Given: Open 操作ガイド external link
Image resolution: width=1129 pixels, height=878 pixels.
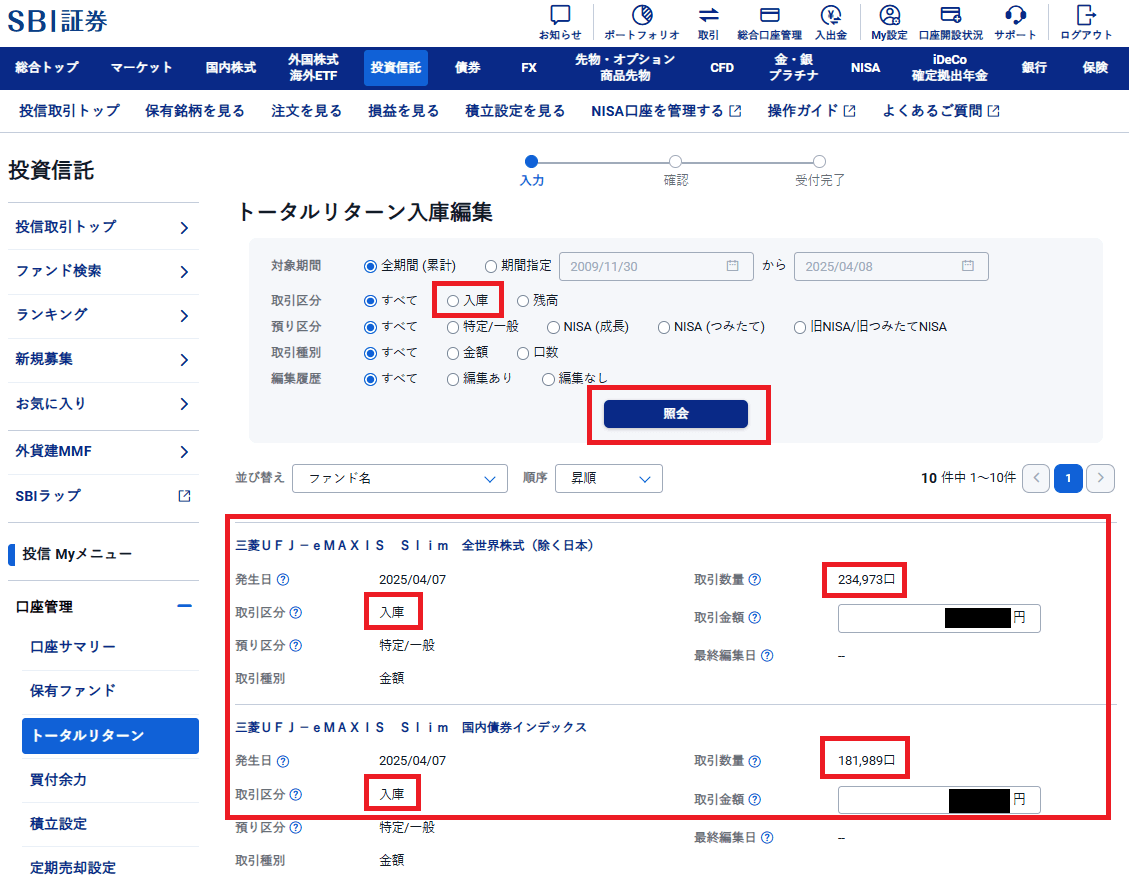Looking at the screenshot, I should coord(811,111).
